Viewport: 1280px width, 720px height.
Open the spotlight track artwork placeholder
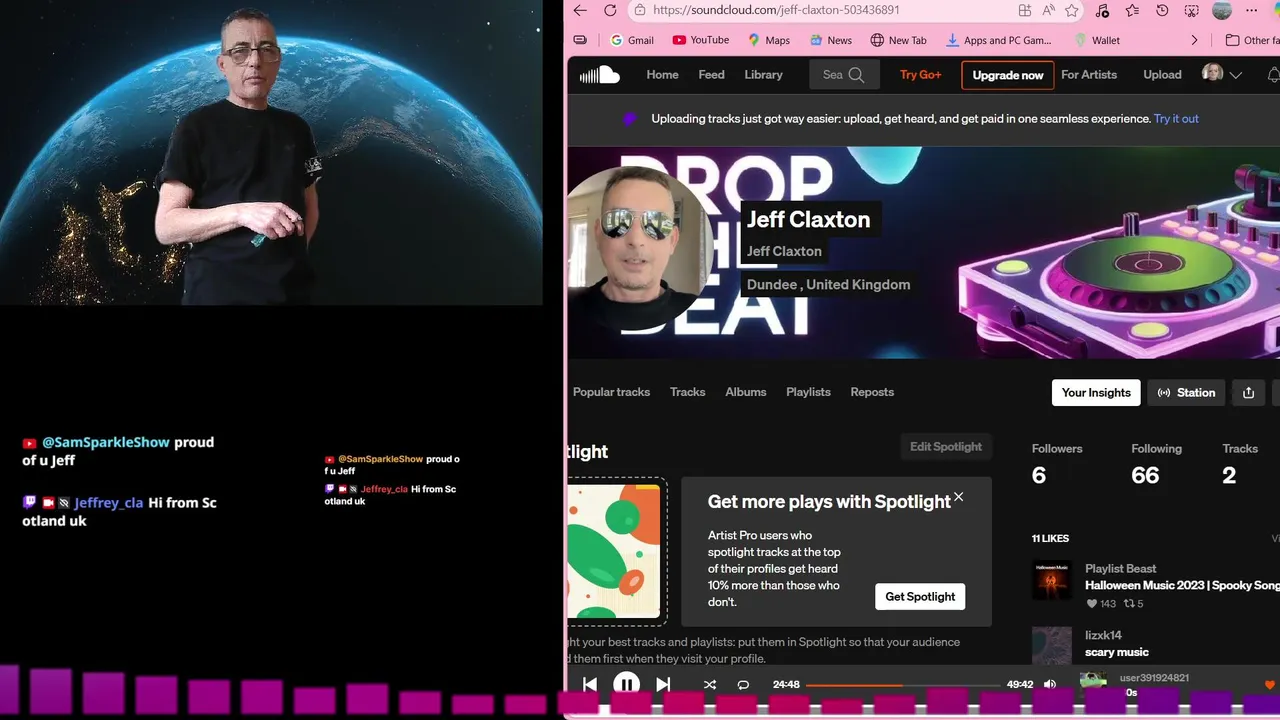(616, 551)
